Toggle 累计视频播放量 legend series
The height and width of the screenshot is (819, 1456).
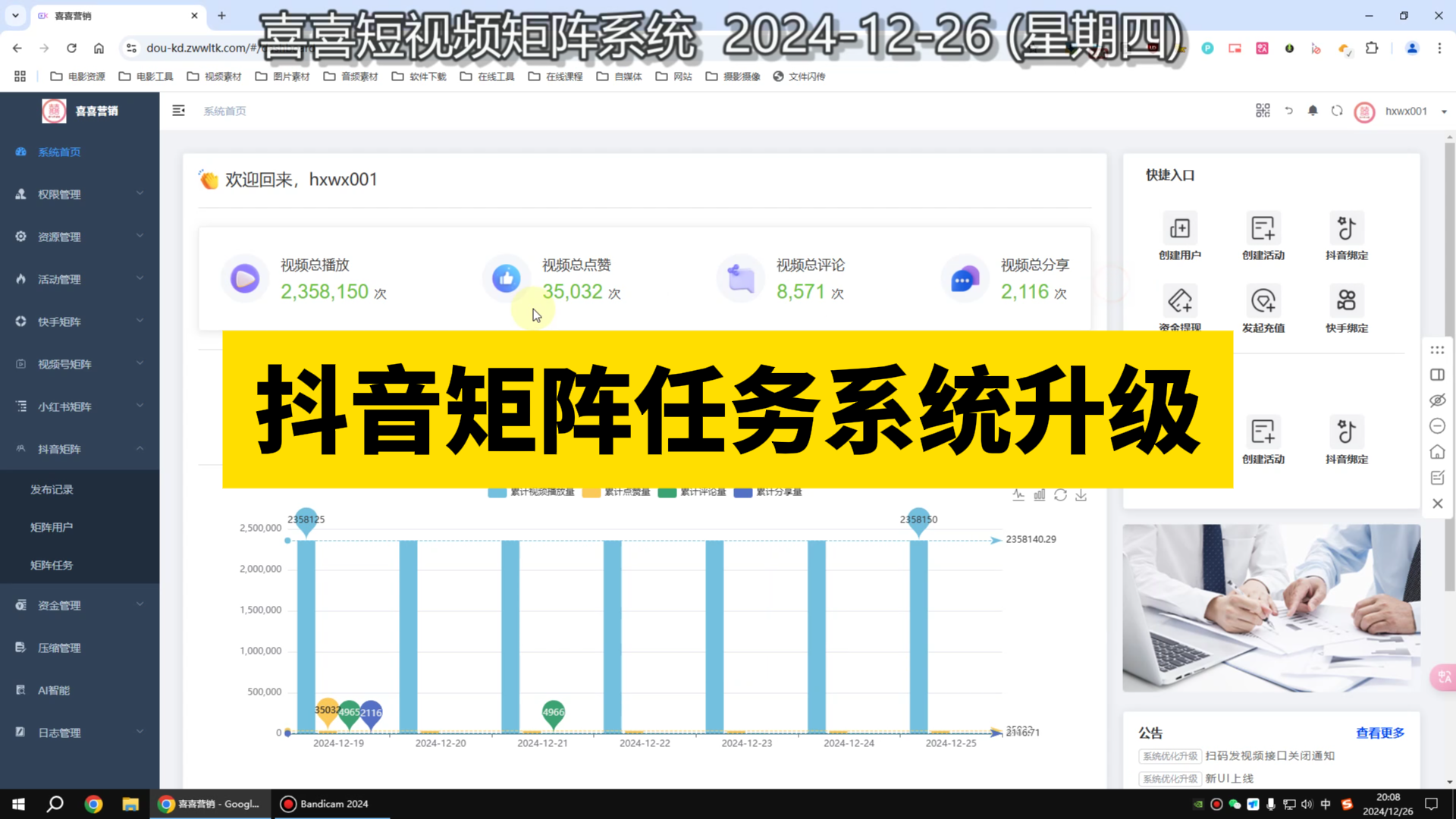[x=531, y=492]
